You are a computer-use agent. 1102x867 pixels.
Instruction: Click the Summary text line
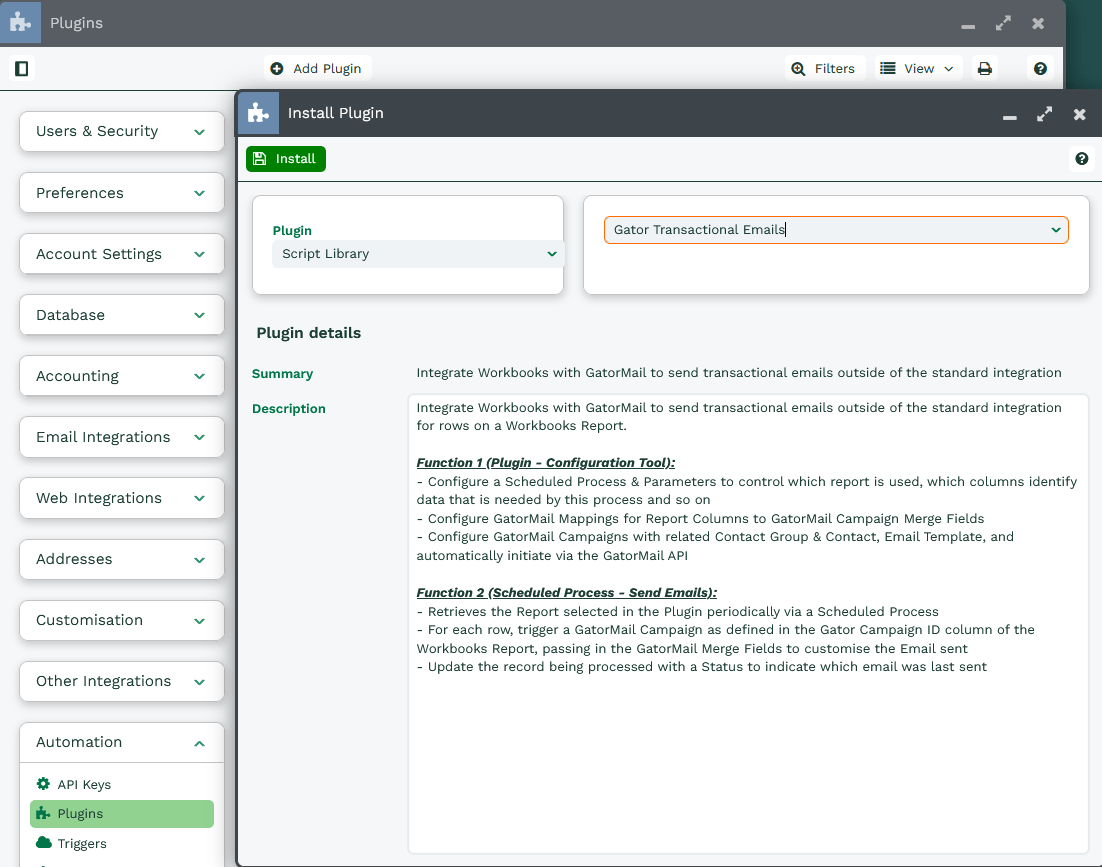[739, 372]
